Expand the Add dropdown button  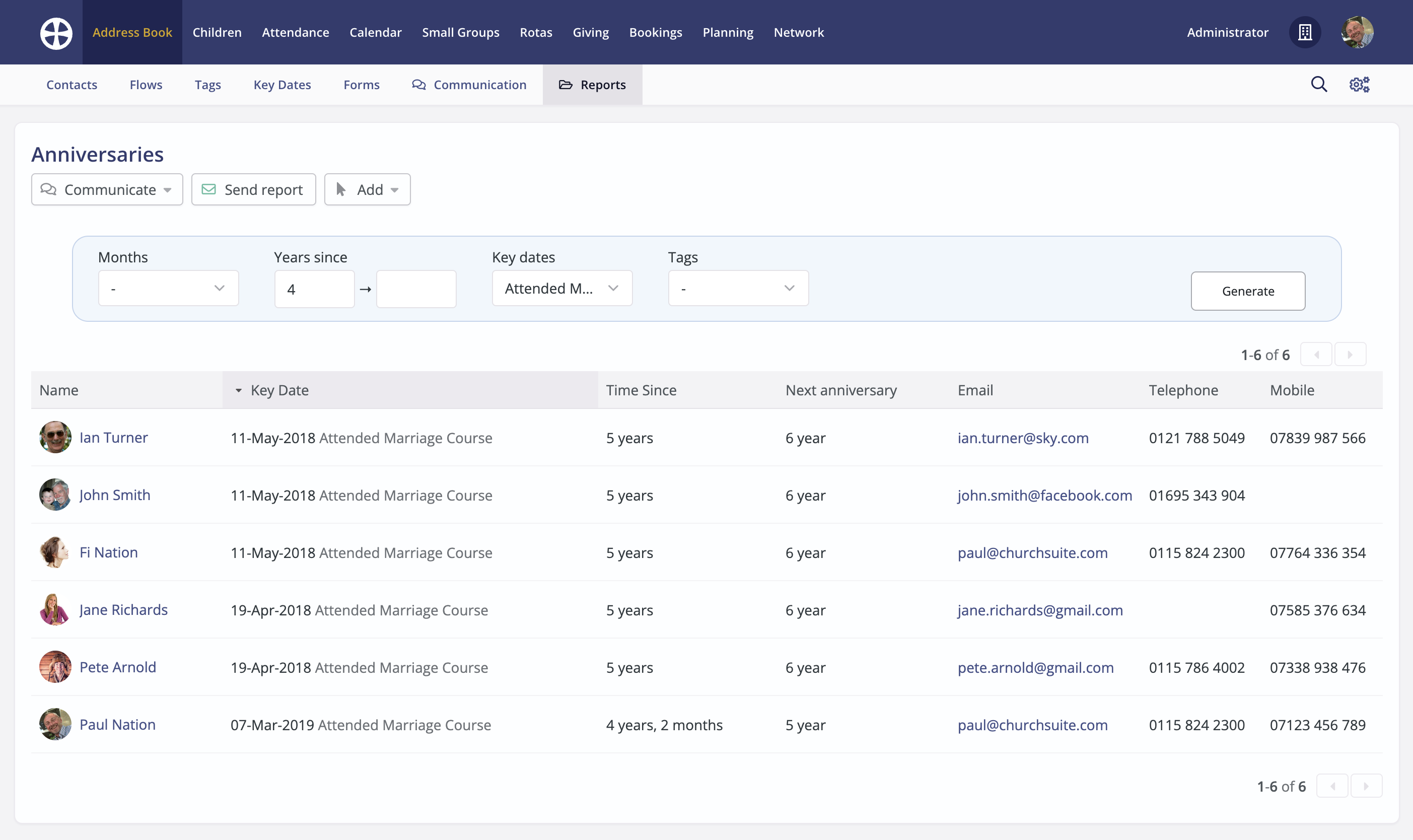coord(367,190)
